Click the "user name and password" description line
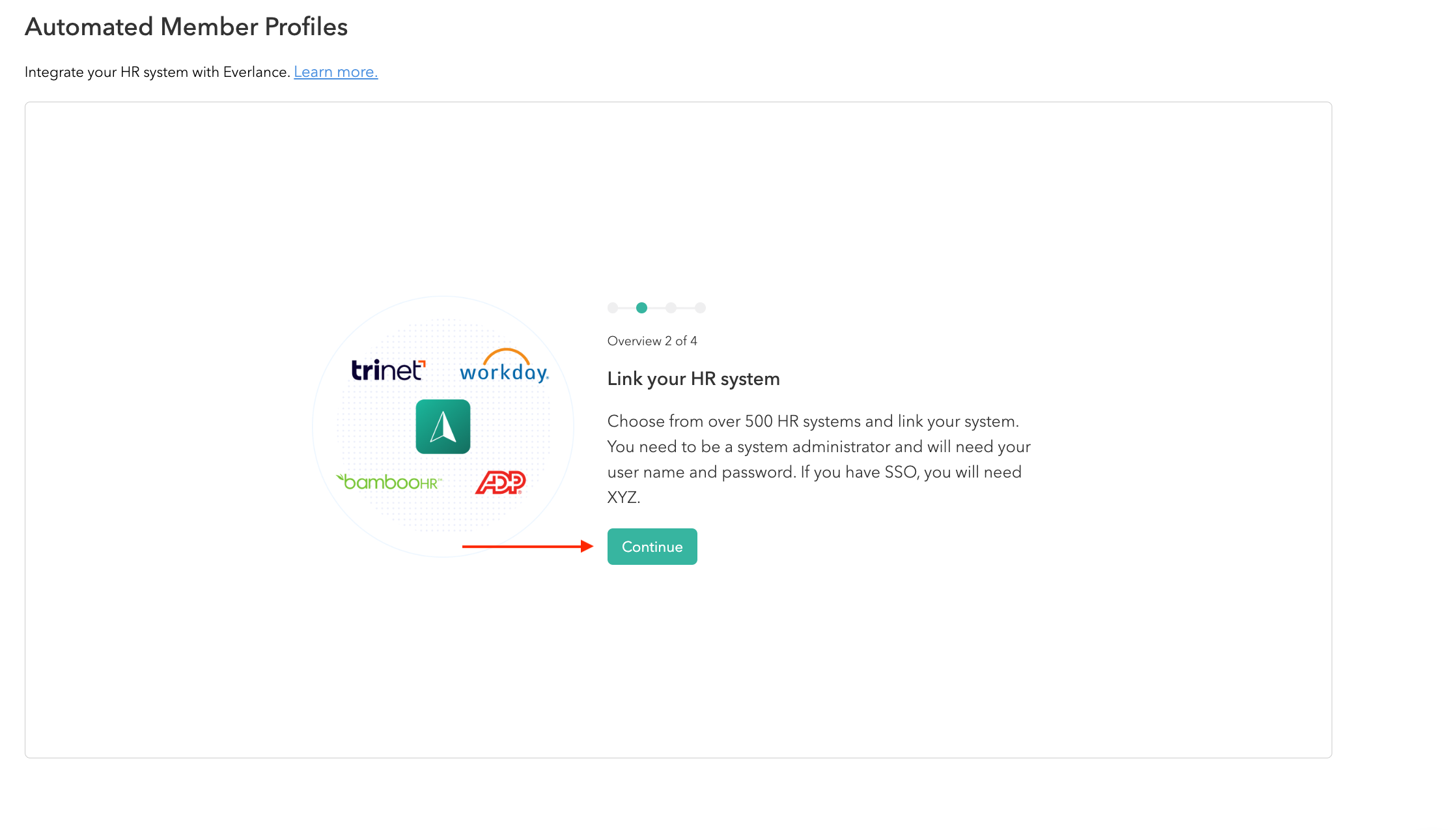Viewport: 1456px width, 830px height. coord(814,472)
